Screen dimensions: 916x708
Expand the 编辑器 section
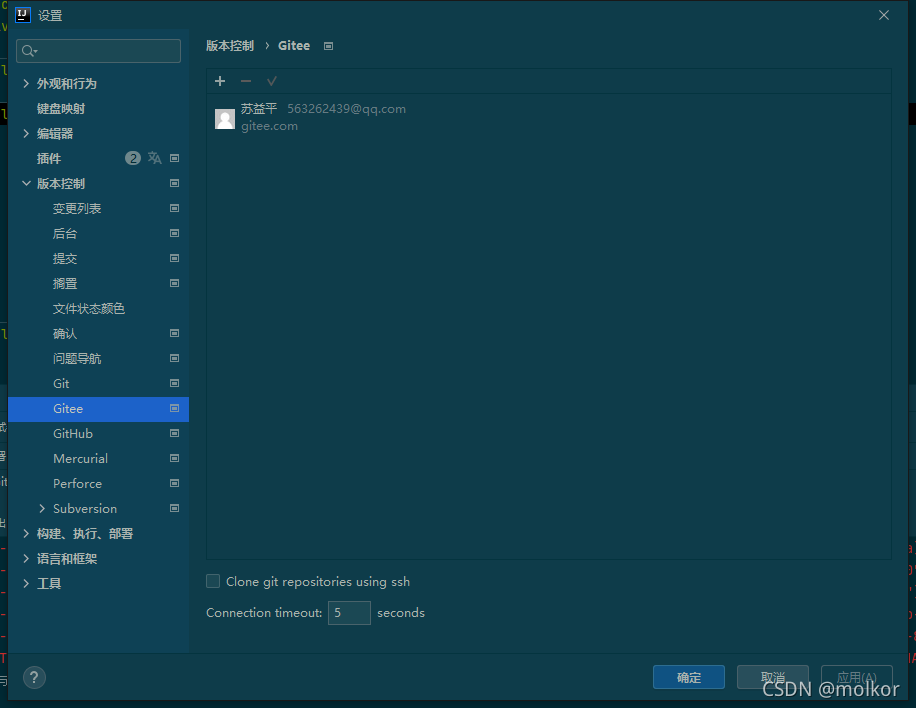[x=26, y=134]
